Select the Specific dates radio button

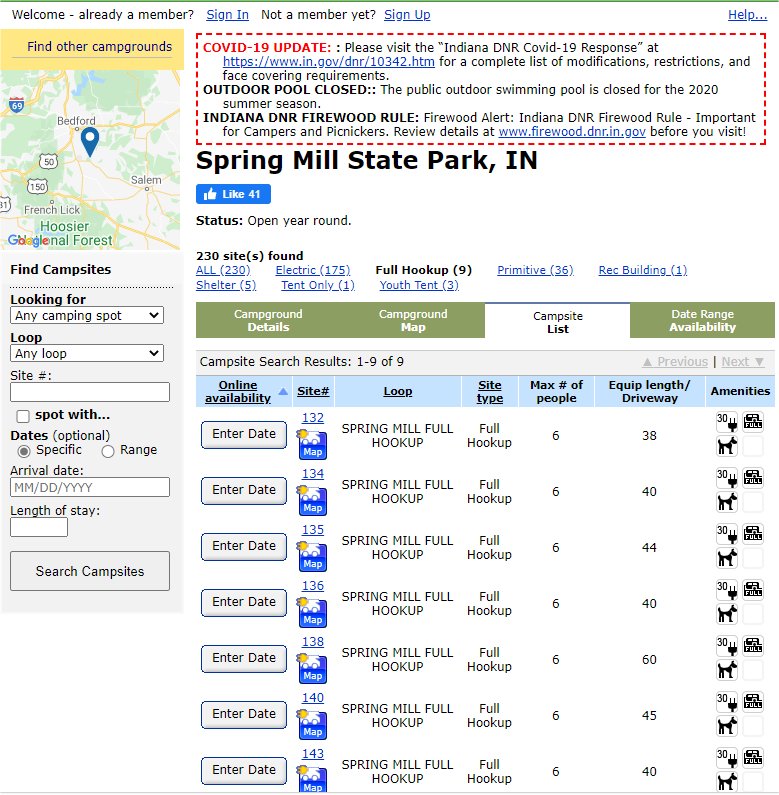pyautogui.click(x=24, y=451)
